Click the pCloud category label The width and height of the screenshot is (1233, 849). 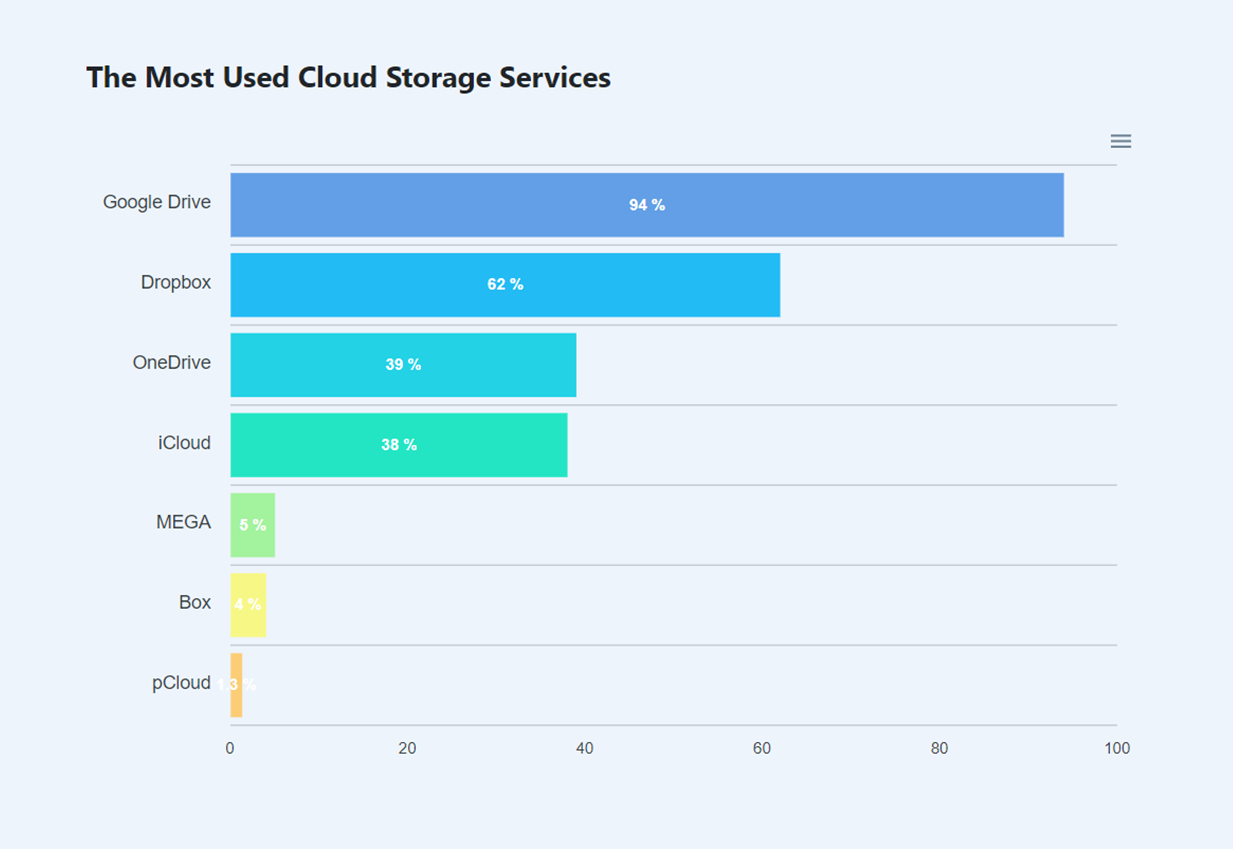click(181, 683)
